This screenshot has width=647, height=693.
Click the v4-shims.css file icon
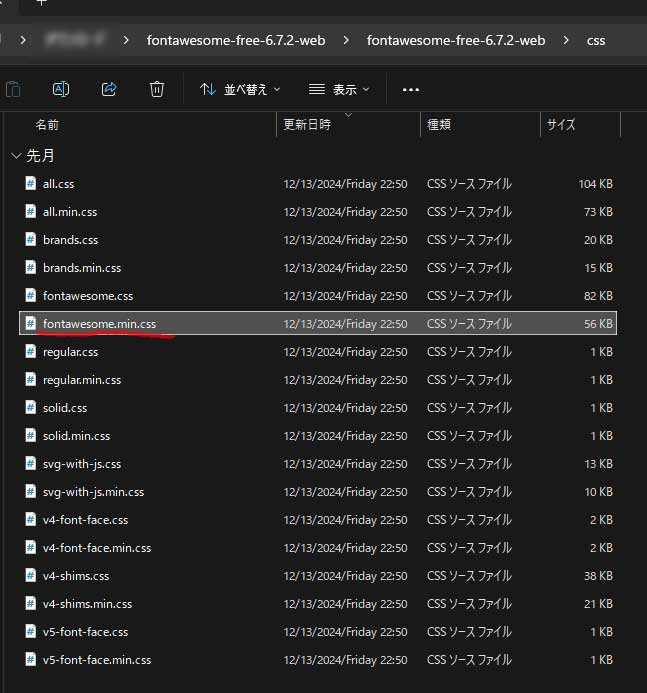point(31,576)
